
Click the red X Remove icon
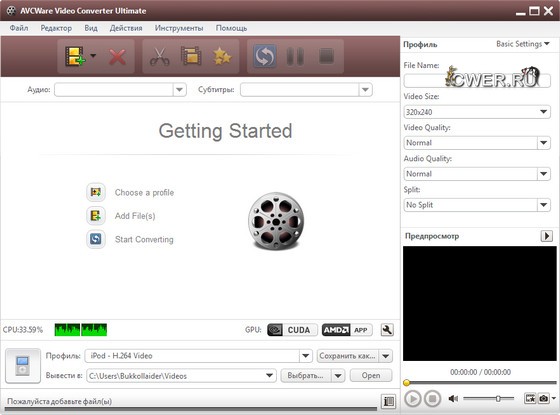click(118, 56)
